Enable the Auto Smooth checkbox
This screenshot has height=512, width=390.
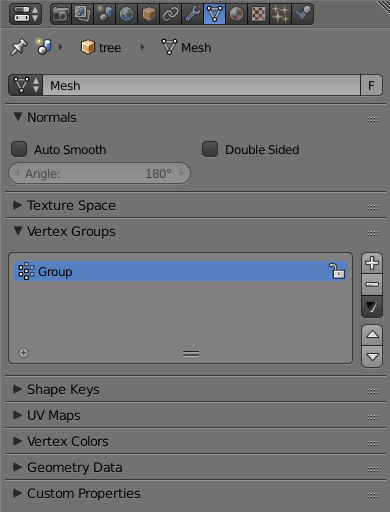coord(19,149)
